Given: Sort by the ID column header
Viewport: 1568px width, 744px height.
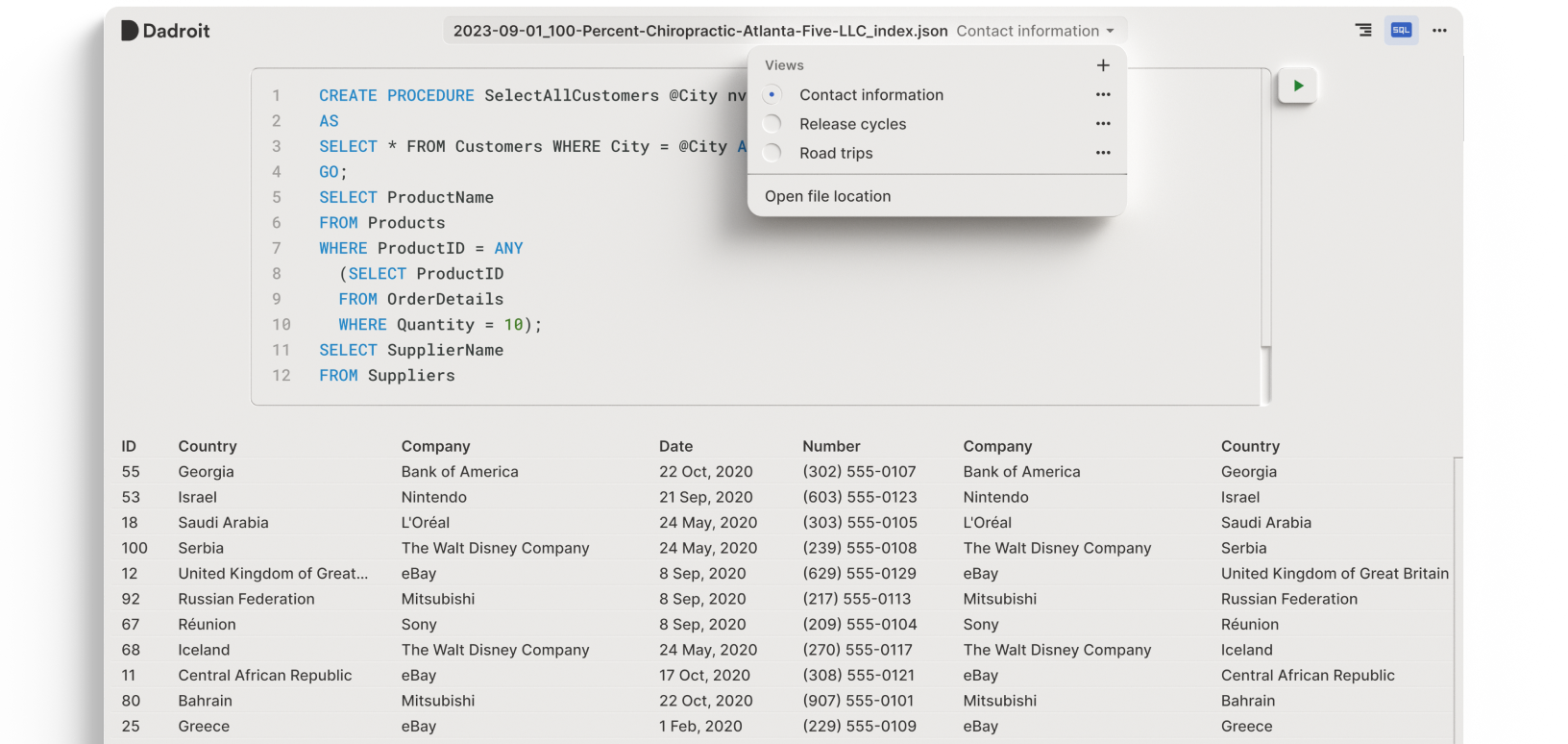Looking at the screenshot, I should 129,446.
